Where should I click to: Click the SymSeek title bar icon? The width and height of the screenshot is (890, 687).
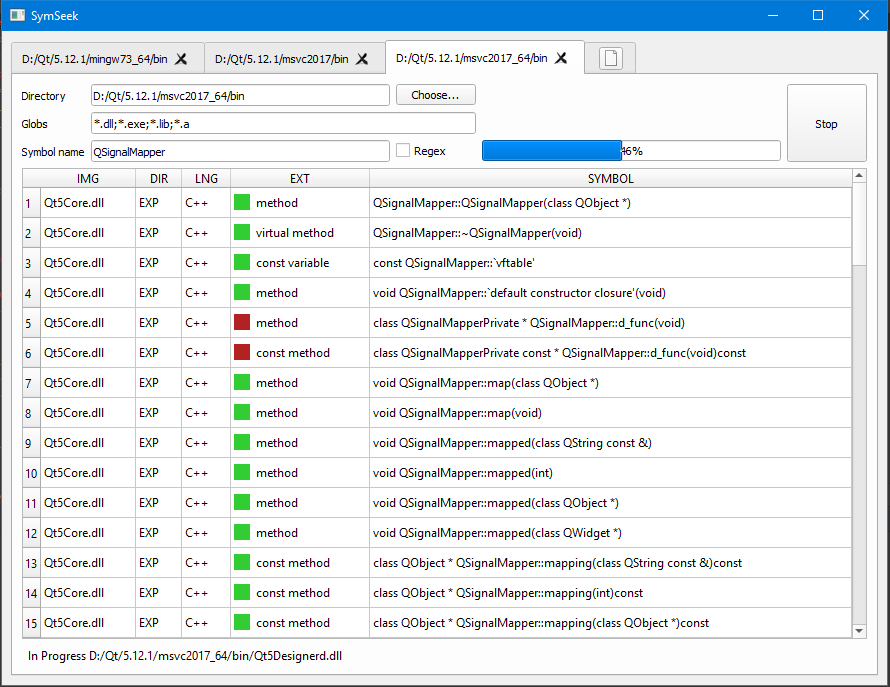[17, 15]
